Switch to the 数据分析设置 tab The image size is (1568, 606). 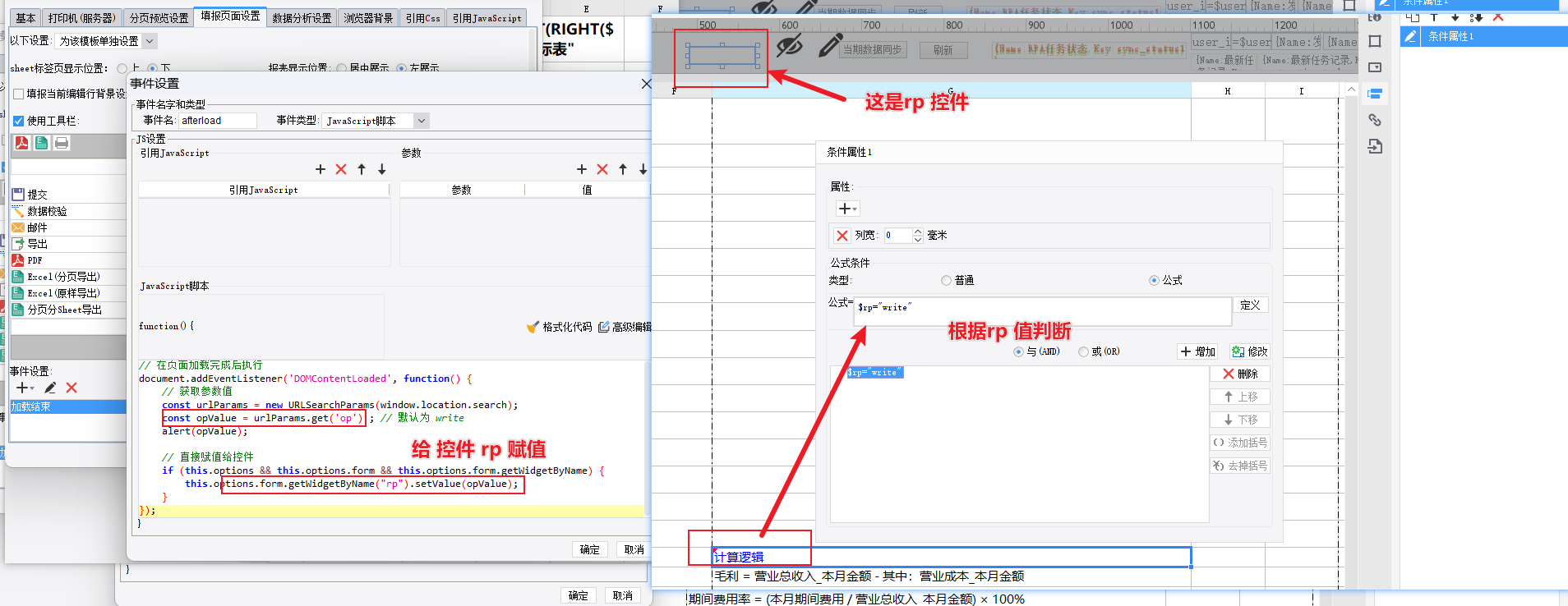pos(302,18)
